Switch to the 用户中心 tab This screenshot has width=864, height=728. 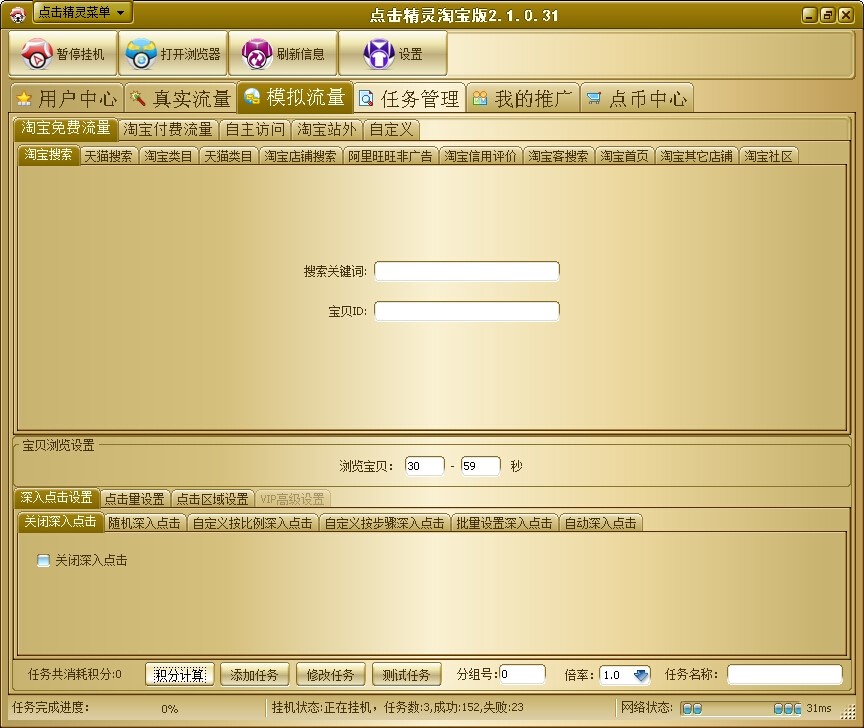[67, 99]
